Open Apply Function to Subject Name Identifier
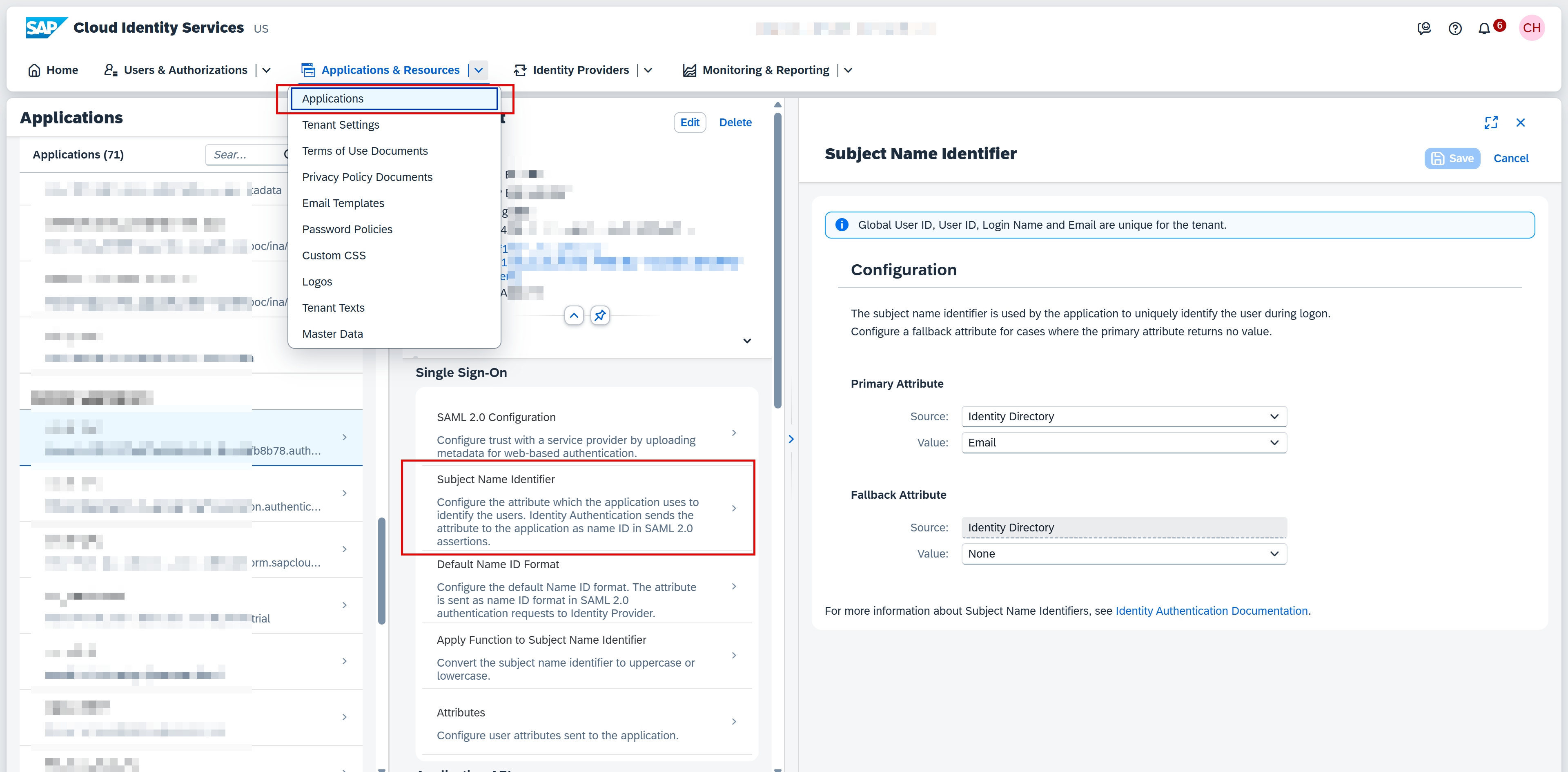The image size is (1568, 772). point(587,656)
